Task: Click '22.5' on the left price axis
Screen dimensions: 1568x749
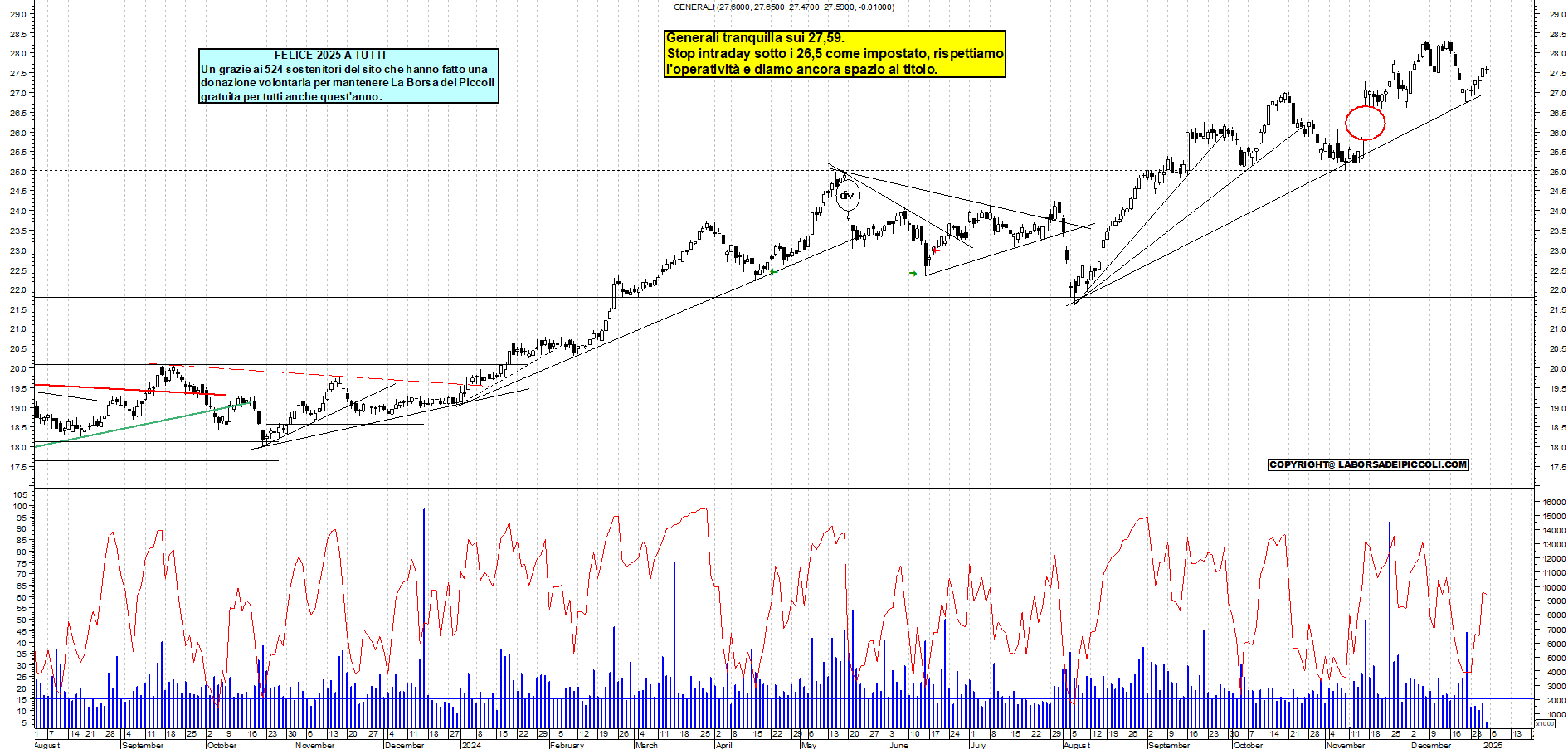Action: (x=17, y=270)
